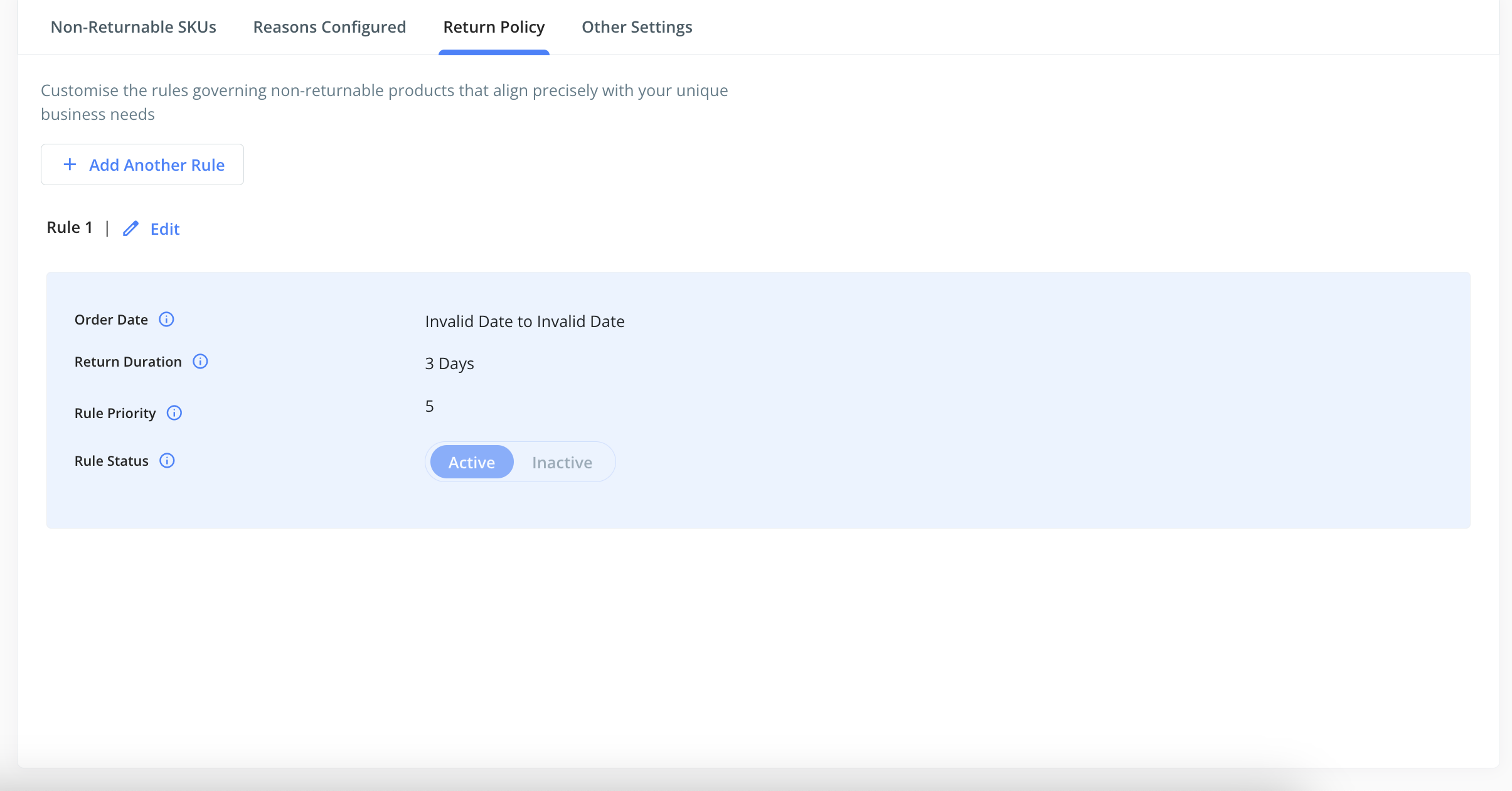This screenshot has height=791, width=1512.
Task: Go to Other Settings tab
Action: [x=637, y=27]
